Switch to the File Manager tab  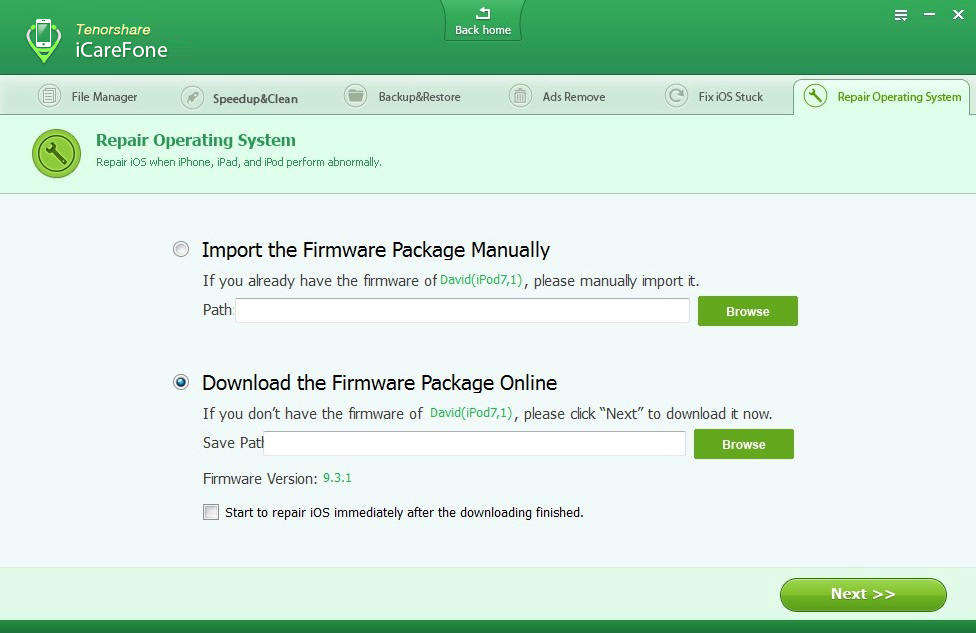(87, 96)
